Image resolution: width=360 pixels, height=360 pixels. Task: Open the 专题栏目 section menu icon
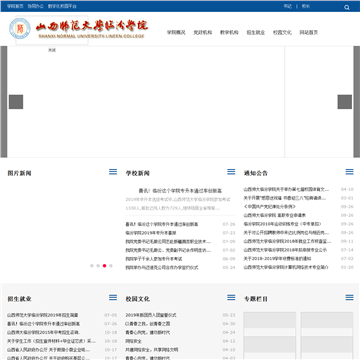pyautogui.click(x=349, y=297)
